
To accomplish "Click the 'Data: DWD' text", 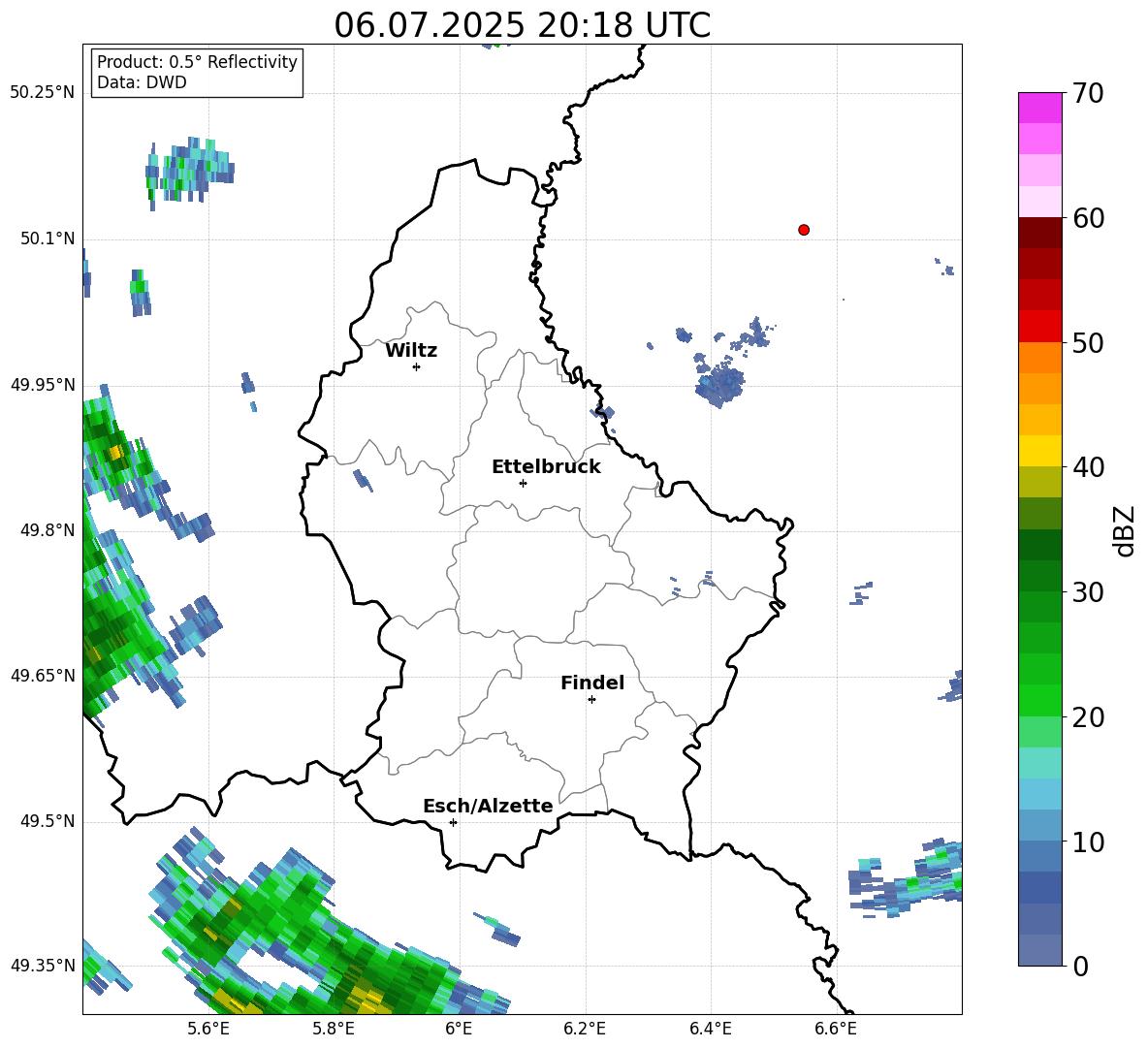I will point(142,82).
